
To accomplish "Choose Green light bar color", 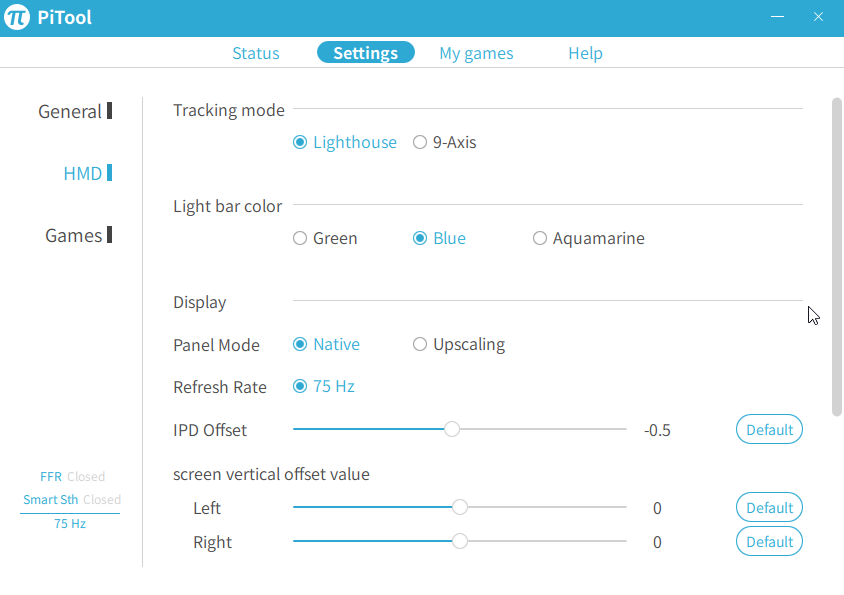I will coord(300,238).
